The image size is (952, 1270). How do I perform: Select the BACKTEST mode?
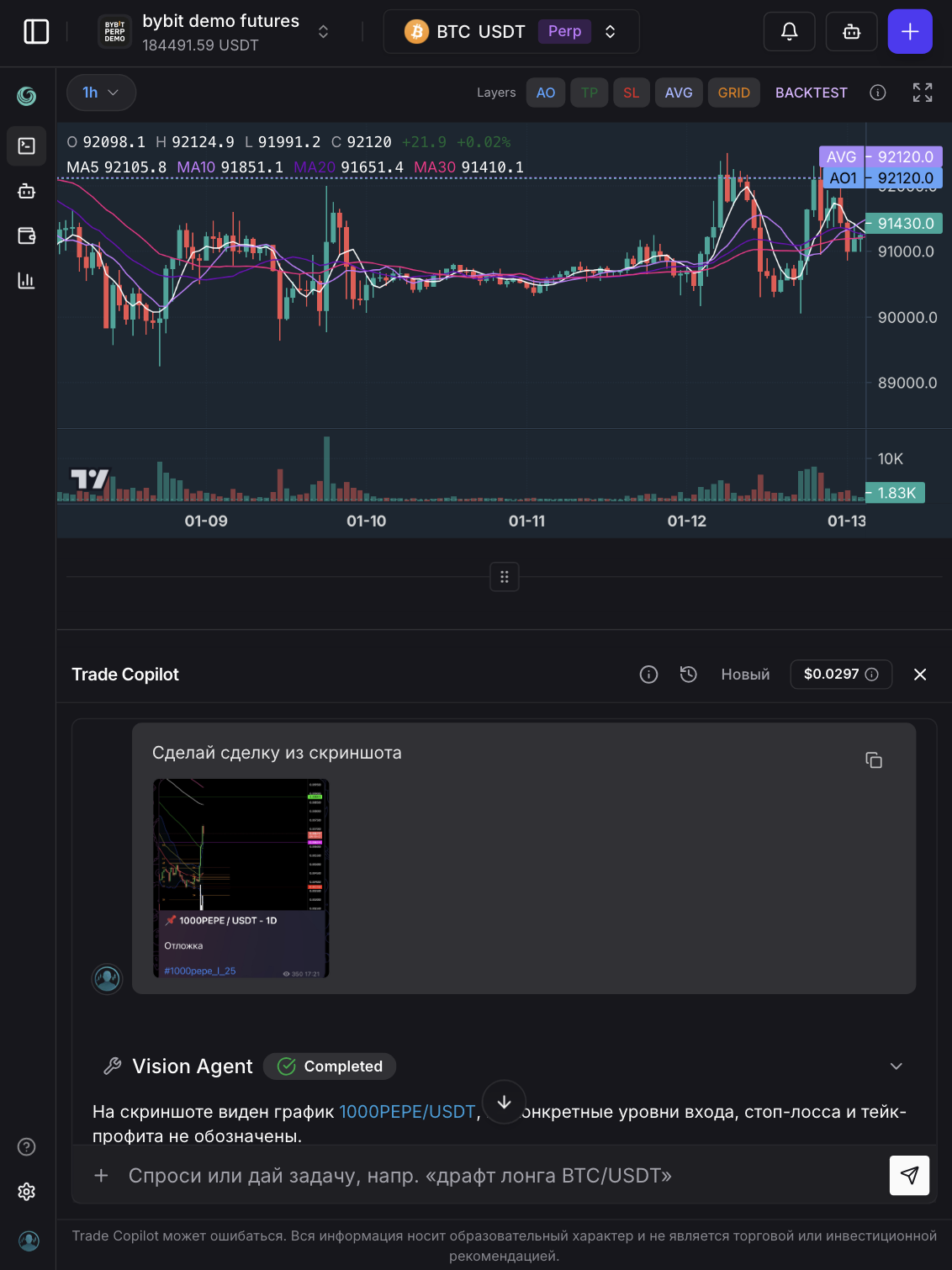[x=810, y=93]
